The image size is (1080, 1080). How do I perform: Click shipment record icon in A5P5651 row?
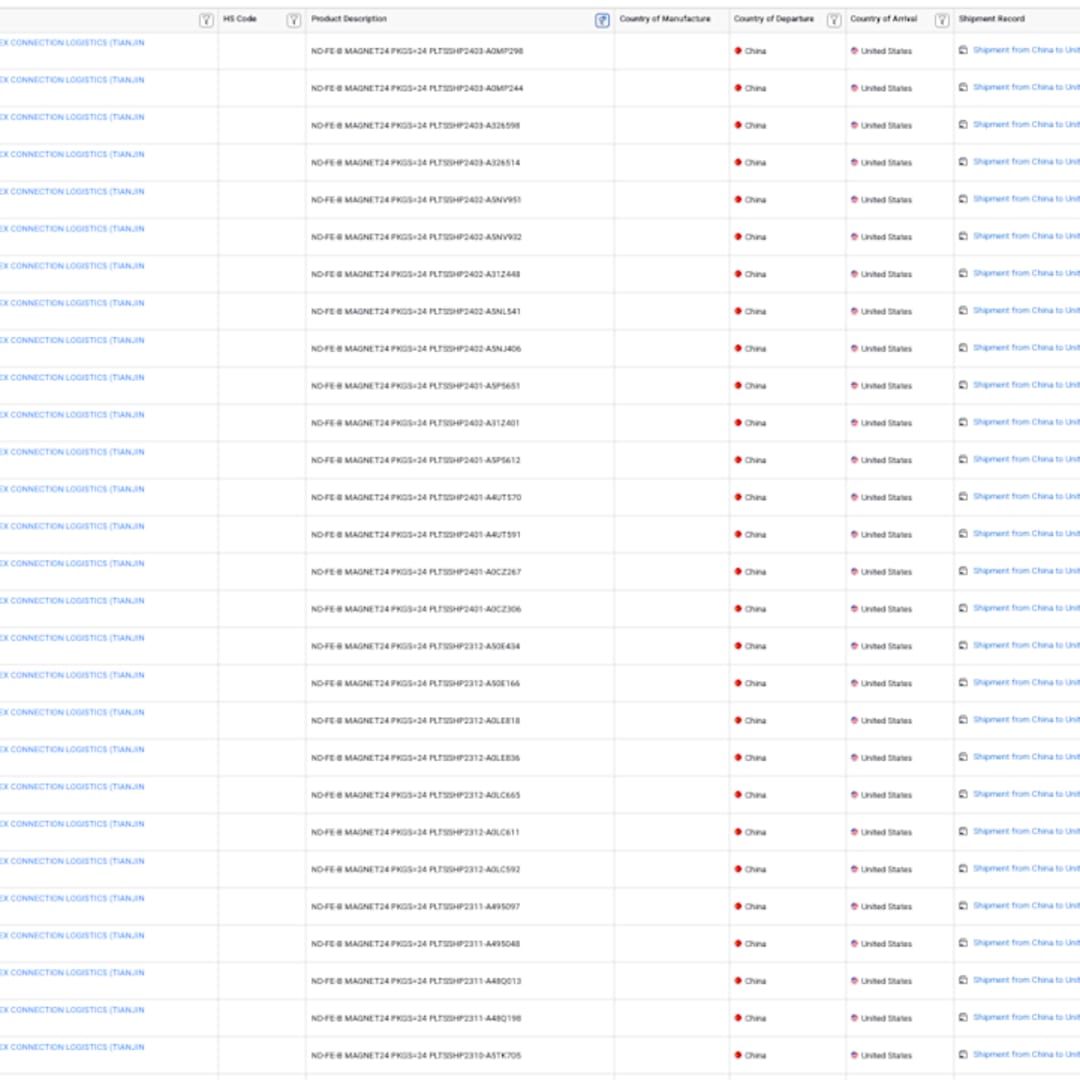coord(963,385)
